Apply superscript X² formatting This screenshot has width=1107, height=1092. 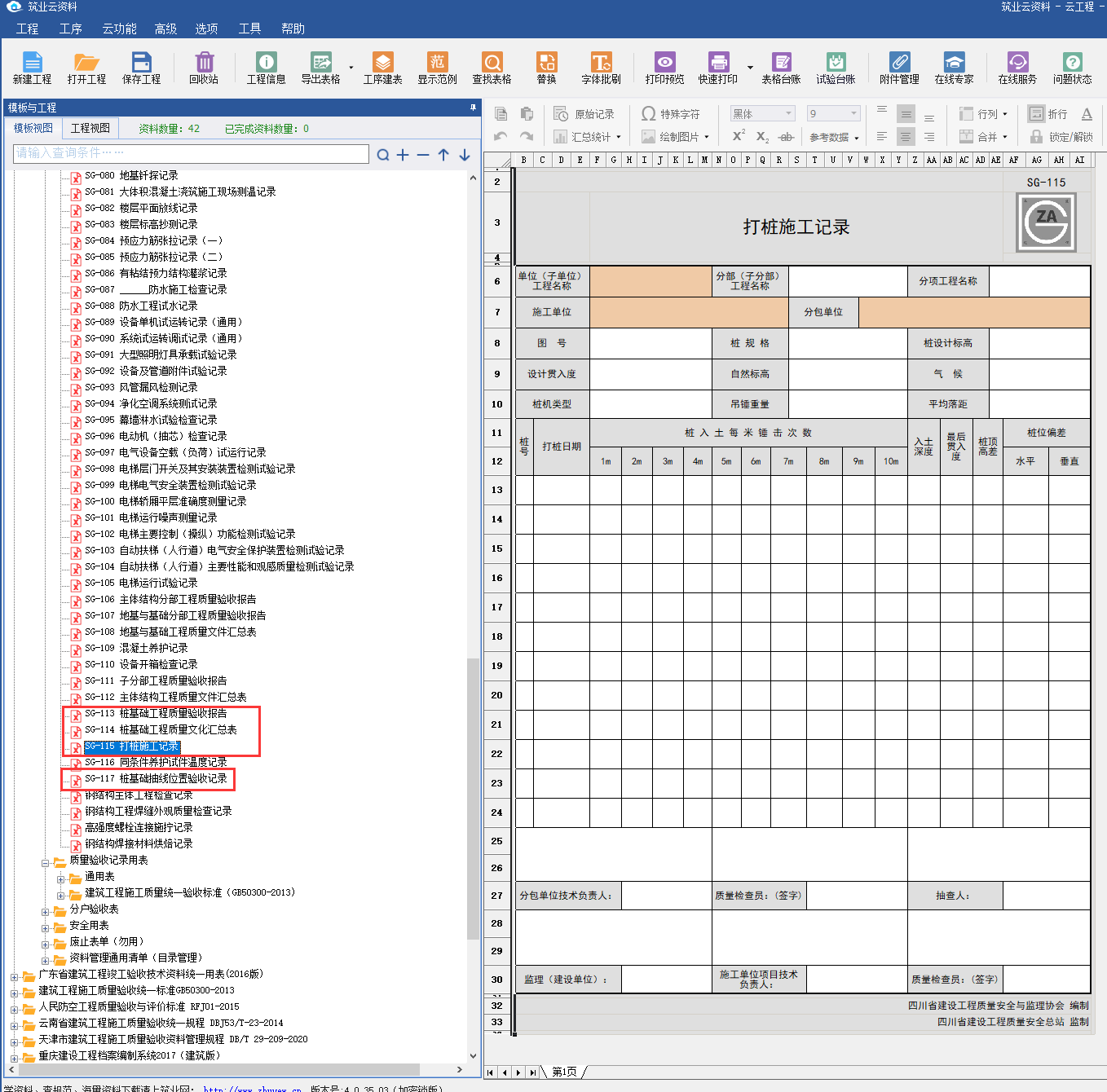point(739,136)
